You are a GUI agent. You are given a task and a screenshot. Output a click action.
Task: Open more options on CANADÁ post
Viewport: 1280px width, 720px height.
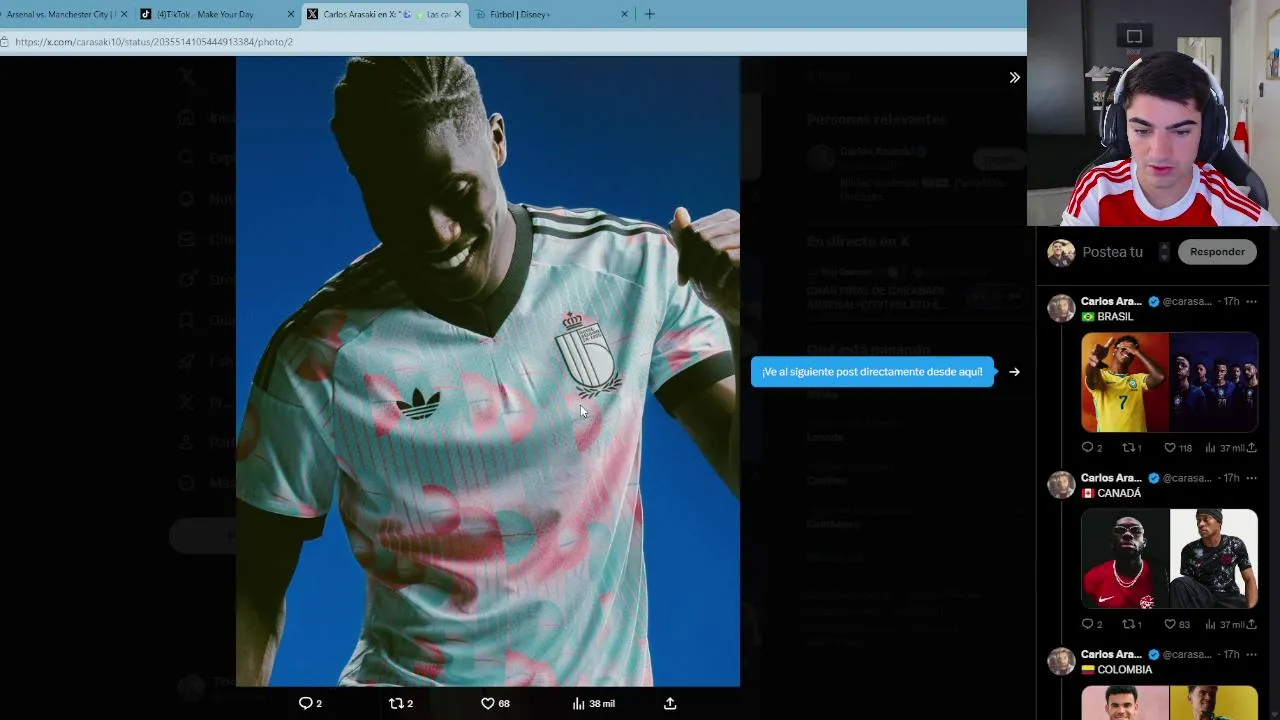coord(1251,478)
